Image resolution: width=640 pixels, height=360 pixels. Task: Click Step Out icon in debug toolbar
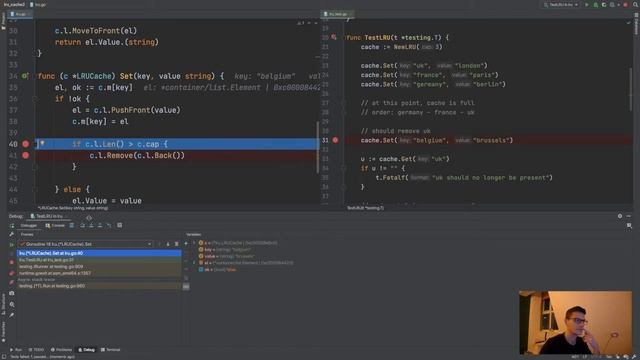pyautogui.click(x=100, y=225)
